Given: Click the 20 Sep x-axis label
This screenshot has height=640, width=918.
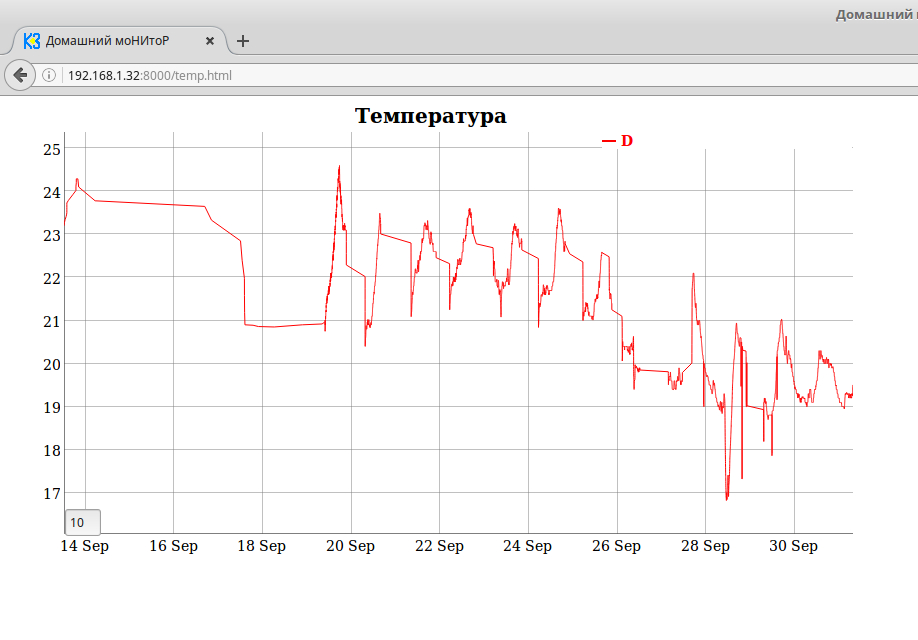Looking at the screenshot, I should click(x=350, y=546).
